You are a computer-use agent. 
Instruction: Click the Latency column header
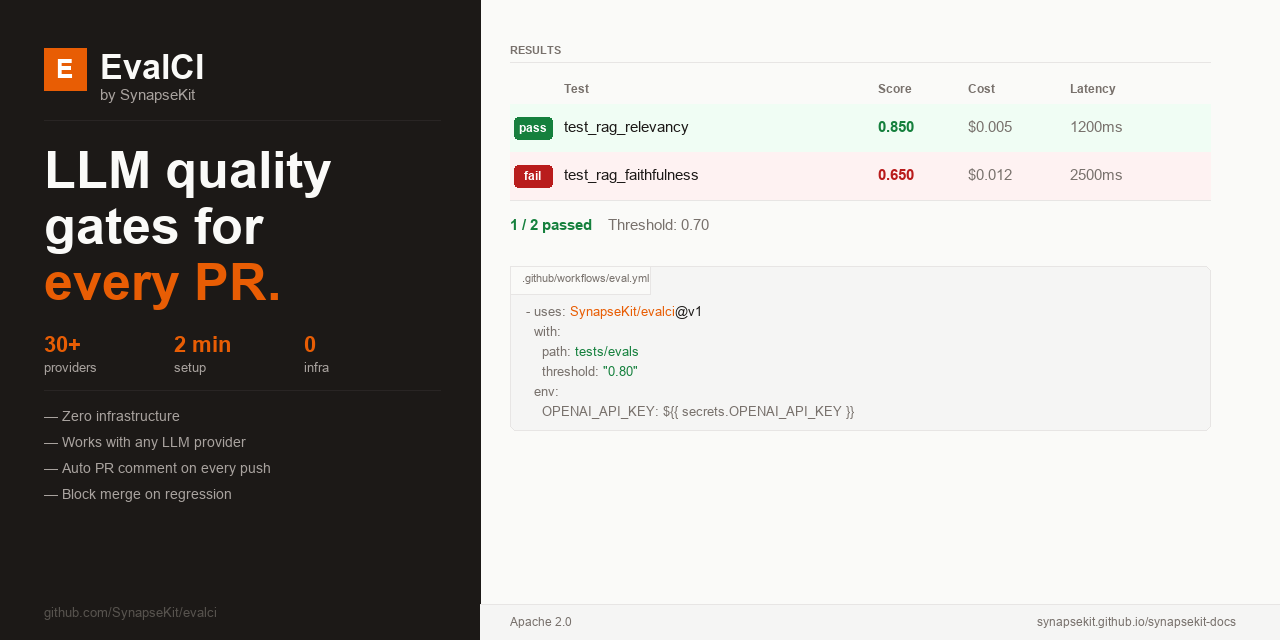(1092, 89)
